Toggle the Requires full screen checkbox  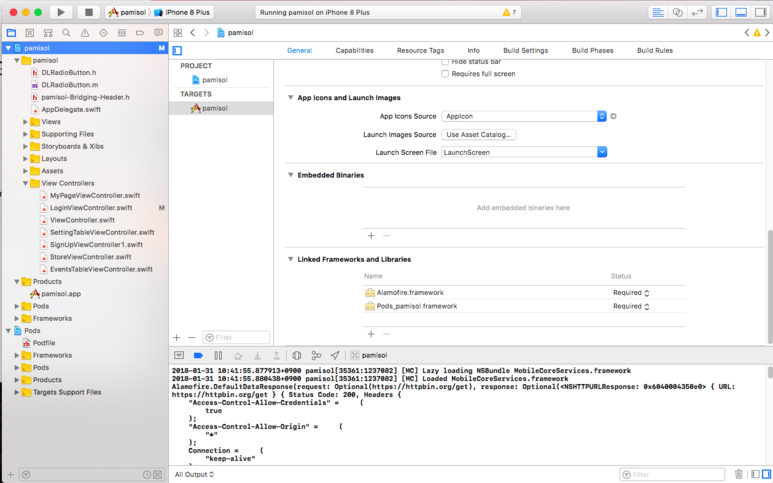[x=445, y=74]
